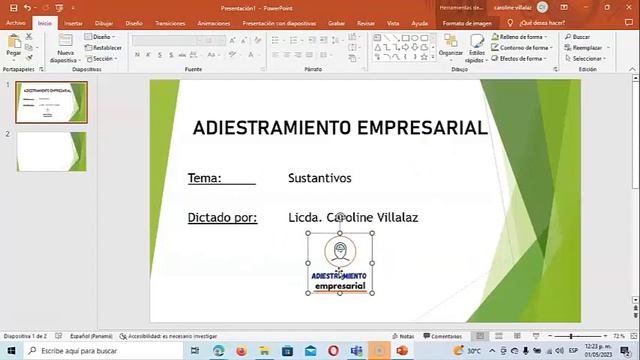
Task: Select slide 2 thumbnail
Action: tap(51, 151)
